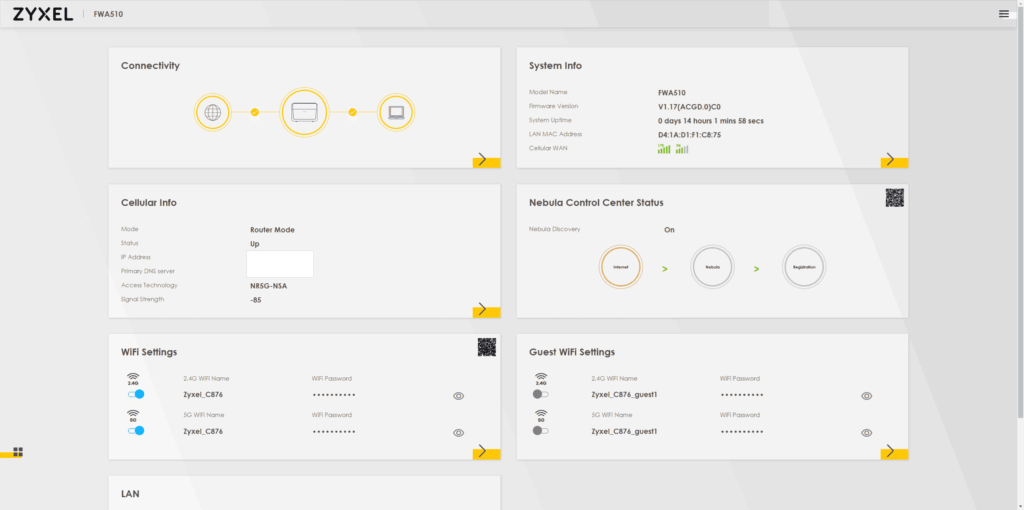Reveal the 5G guest WiFi password
Viewport: 1024px width, 510px height.
(867, 432)
